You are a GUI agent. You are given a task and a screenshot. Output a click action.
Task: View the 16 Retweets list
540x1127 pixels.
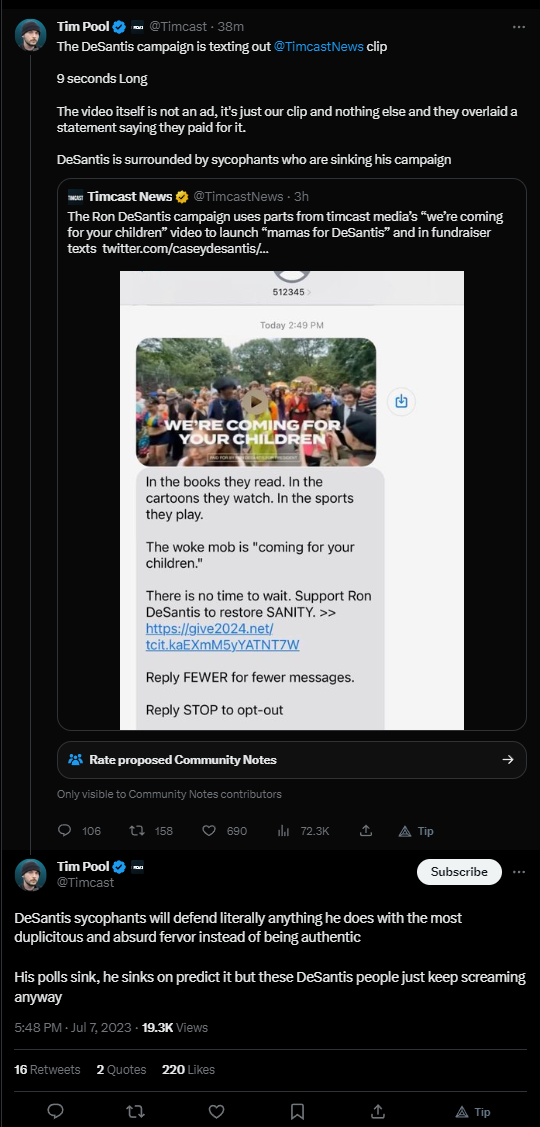[47, 1070]
